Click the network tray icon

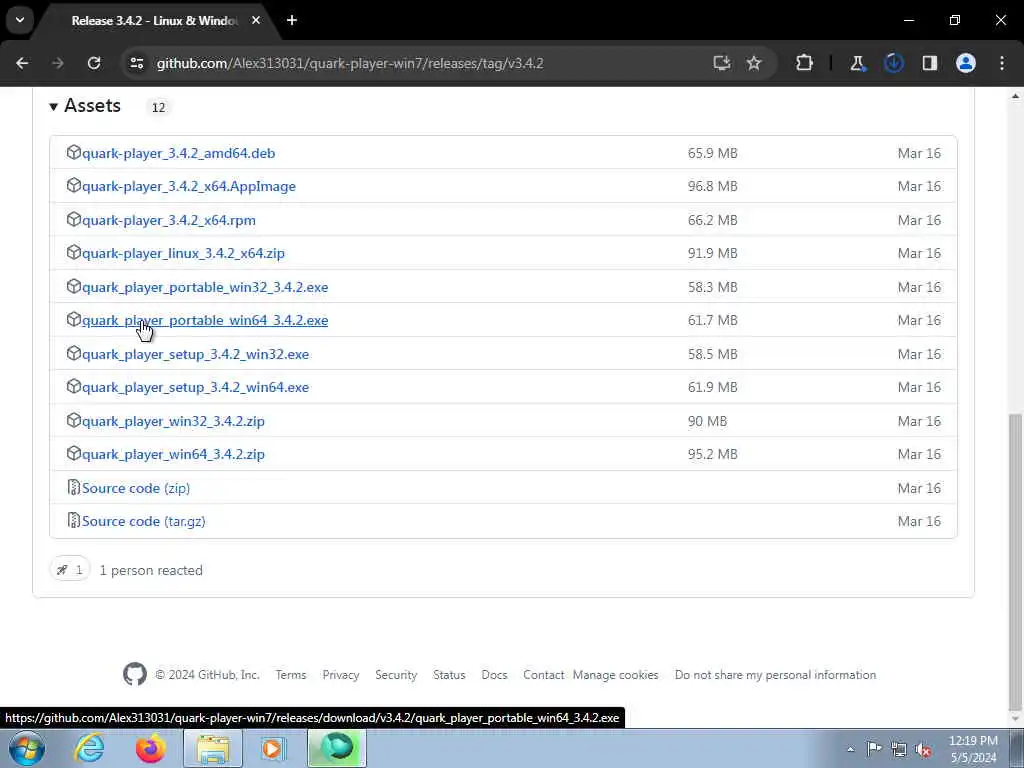pos(899,749)
